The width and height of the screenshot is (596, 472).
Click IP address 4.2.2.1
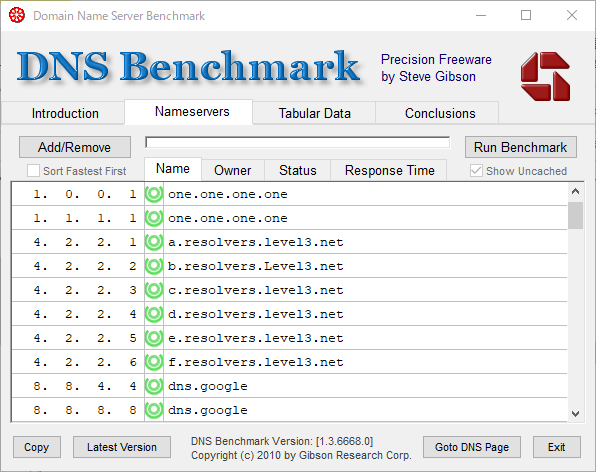pos(85,242)
